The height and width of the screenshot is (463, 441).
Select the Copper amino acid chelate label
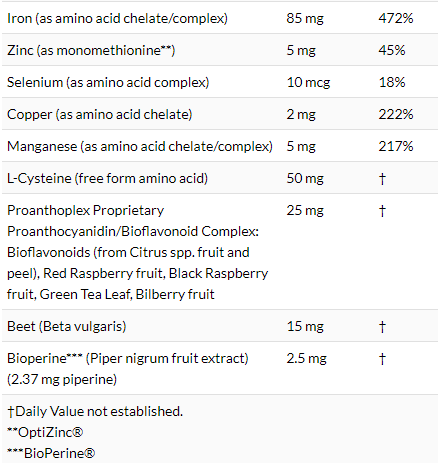point(100,114)
